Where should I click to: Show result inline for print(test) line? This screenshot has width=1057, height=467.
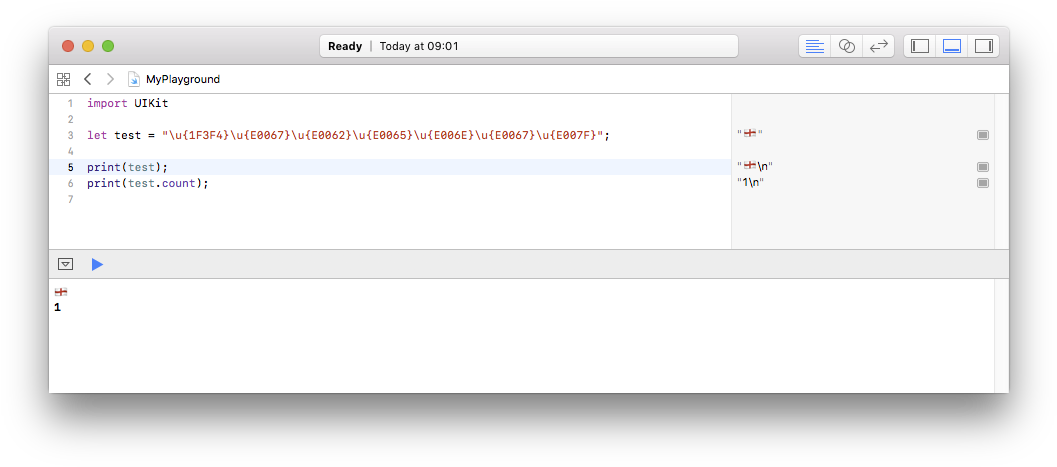pos(983,167)
